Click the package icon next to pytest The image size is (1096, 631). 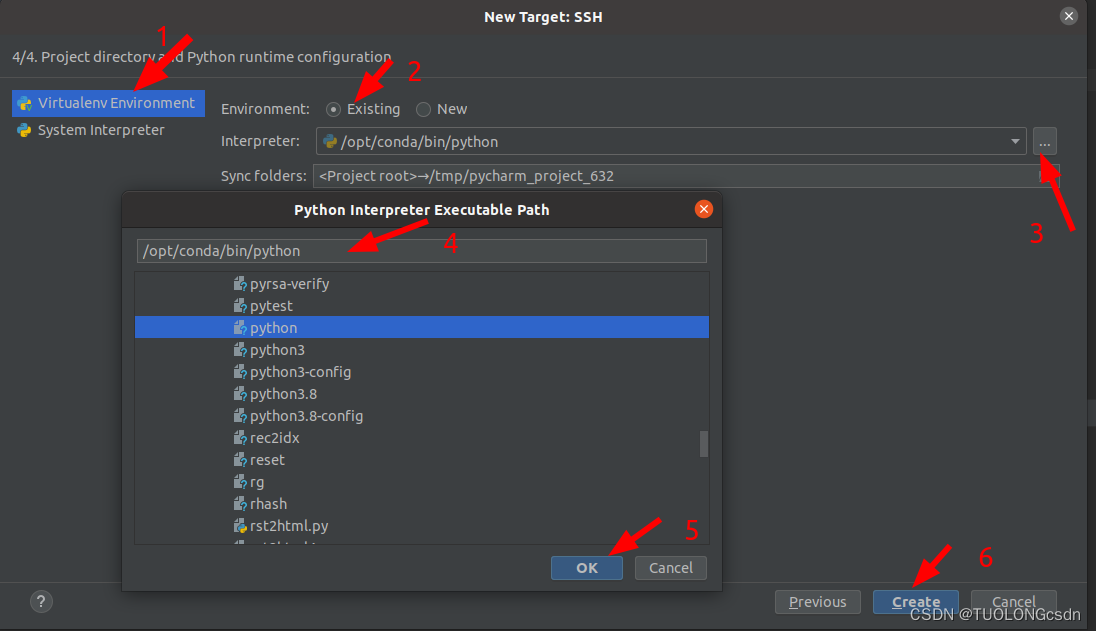239,305
